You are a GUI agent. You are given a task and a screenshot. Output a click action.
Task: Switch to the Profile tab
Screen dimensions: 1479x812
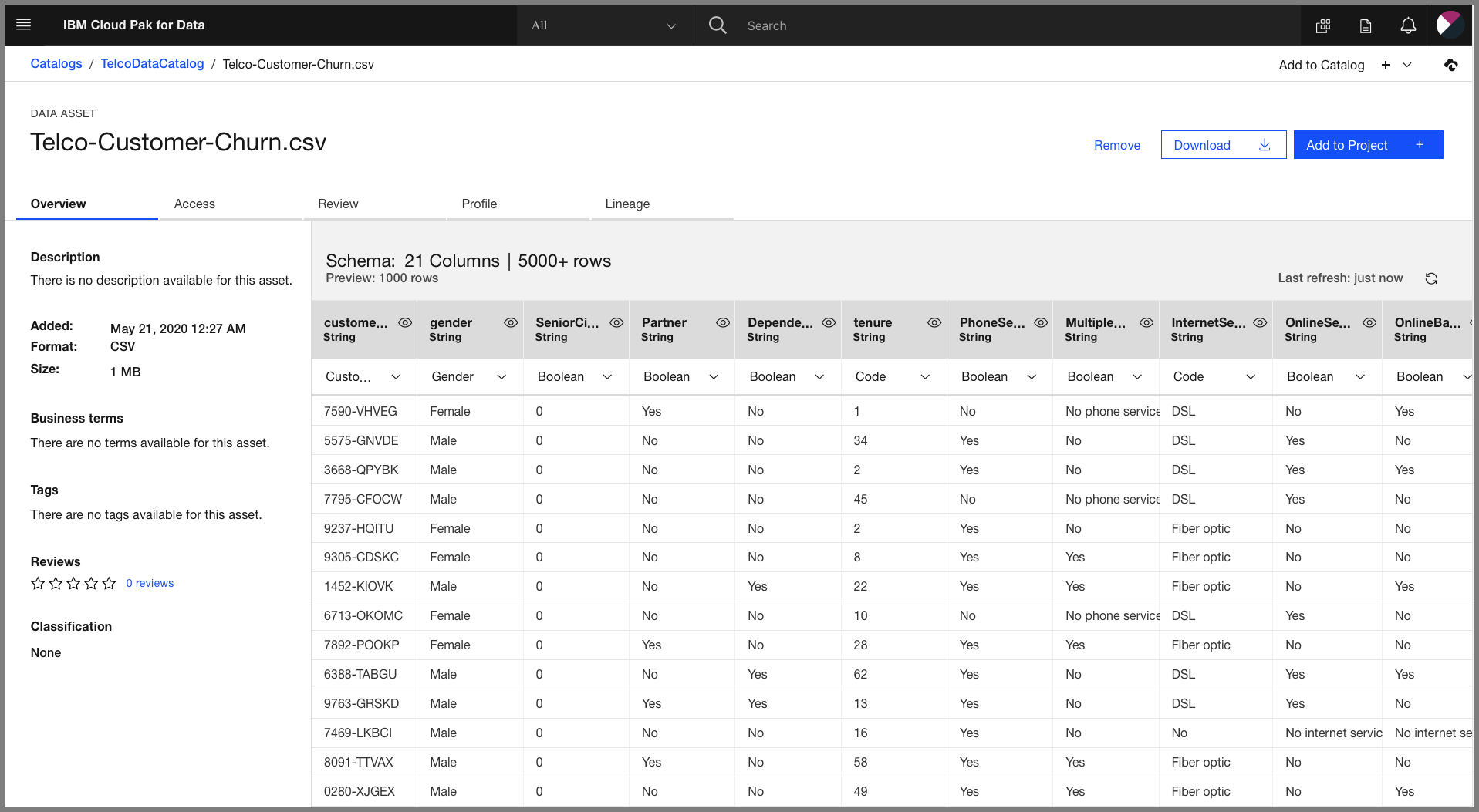479,204
